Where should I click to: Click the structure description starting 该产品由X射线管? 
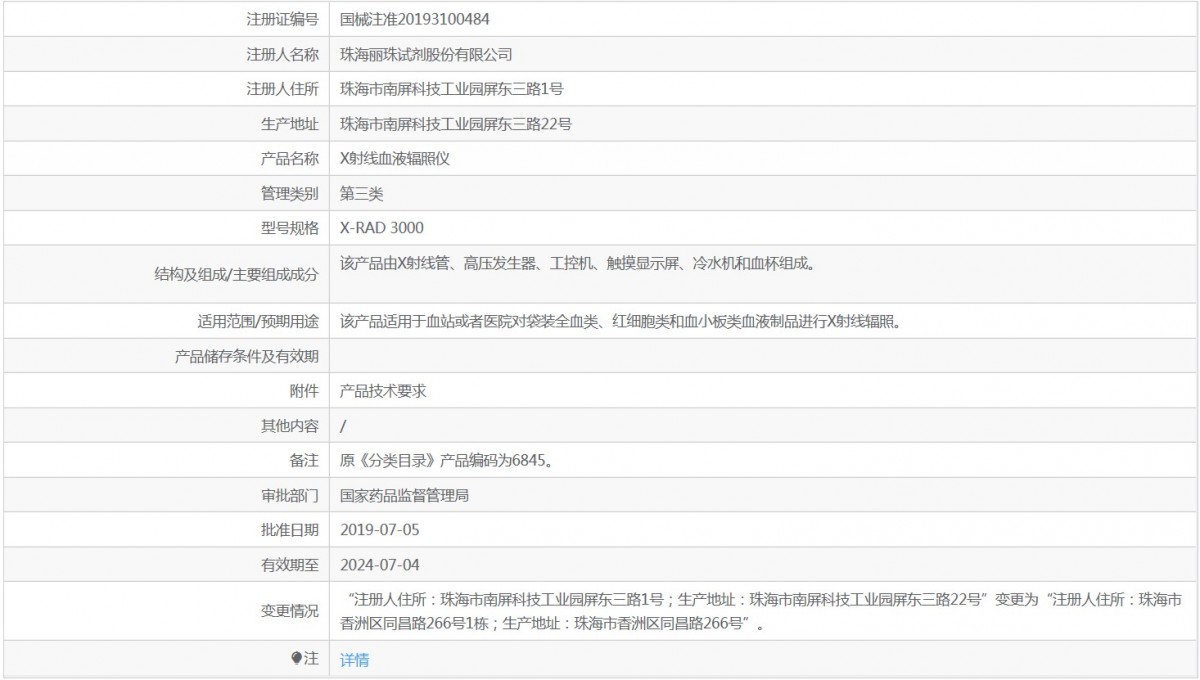coord(578,264)
